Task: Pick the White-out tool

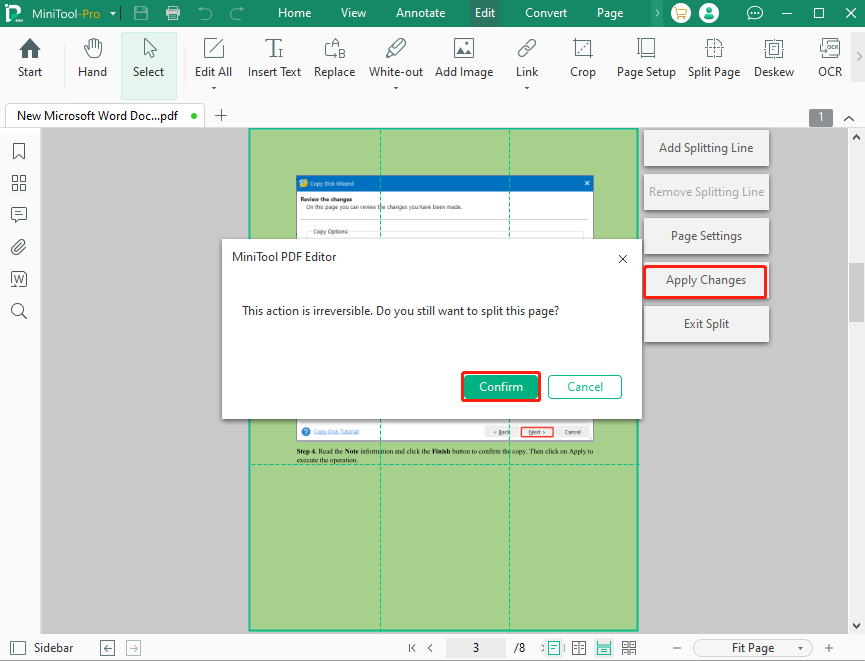Action: click(x=396, y=58)
